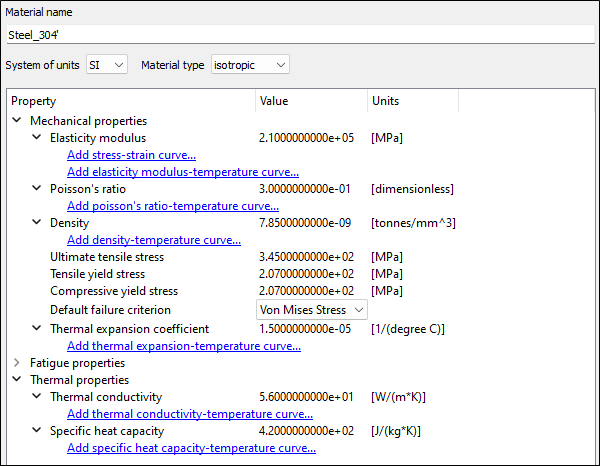The height and width of the screenshot is (466, 600).
Task: Collapse the Density property row
Action: coord(37,223)
